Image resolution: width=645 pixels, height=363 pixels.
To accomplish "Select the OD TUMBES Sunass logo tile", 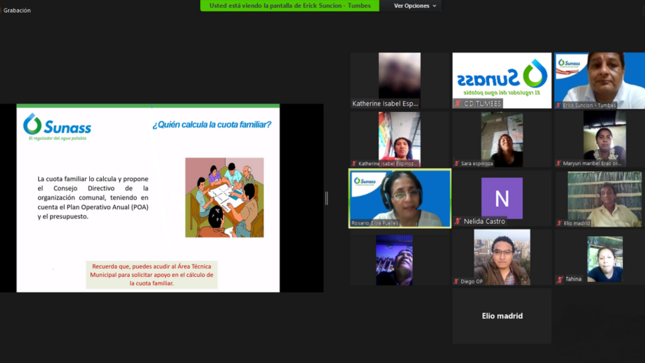I will tap(502, 80).
